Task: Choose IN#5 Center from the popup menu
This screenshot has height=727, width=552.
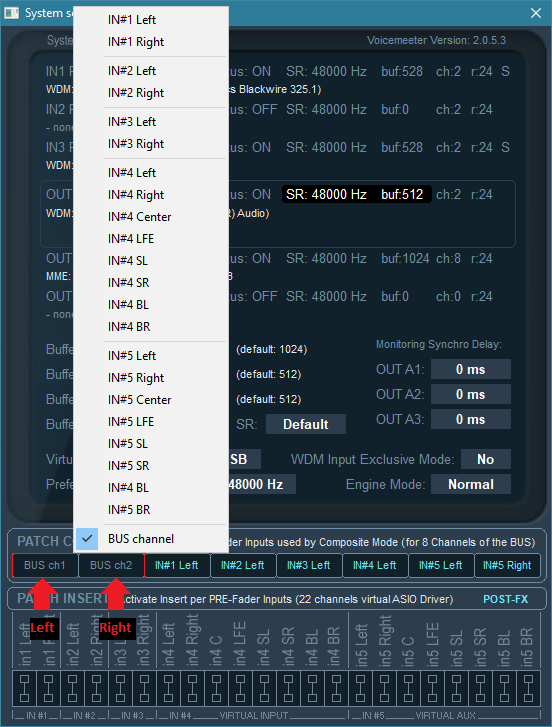Action: [x=151, y=400]
